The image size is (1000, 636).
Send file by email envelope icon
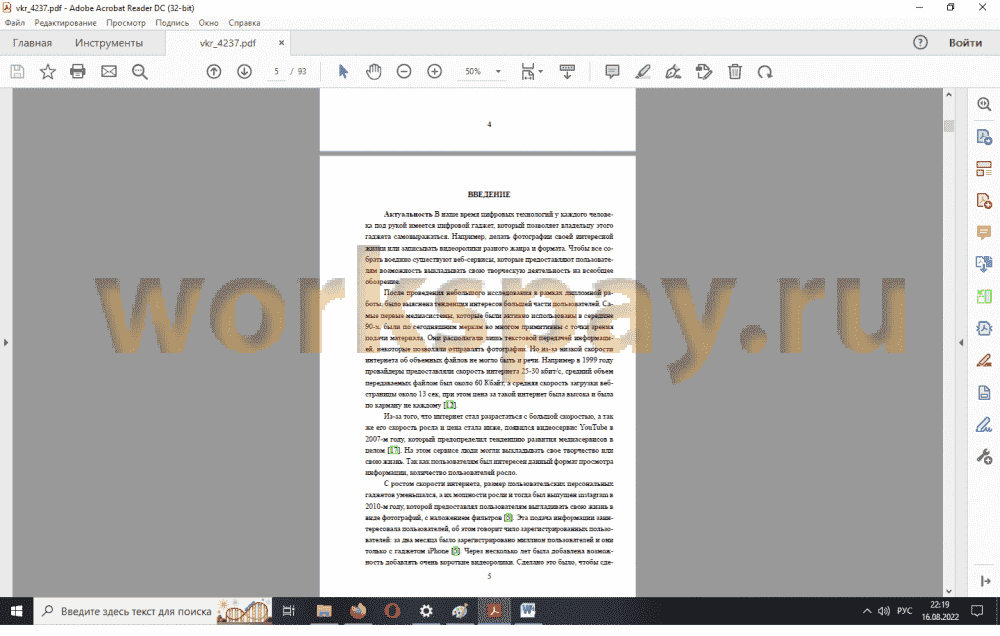109,71
